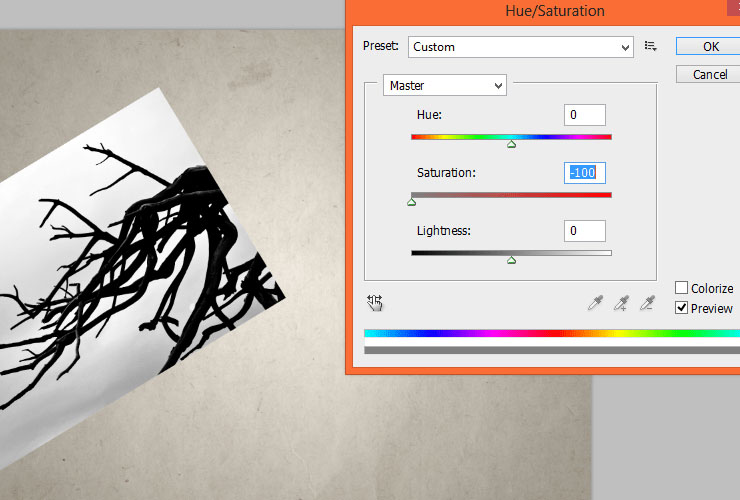Screen dimensions: 740x500
Task: Click the Lightness label
Action: (x=444, y=231)
